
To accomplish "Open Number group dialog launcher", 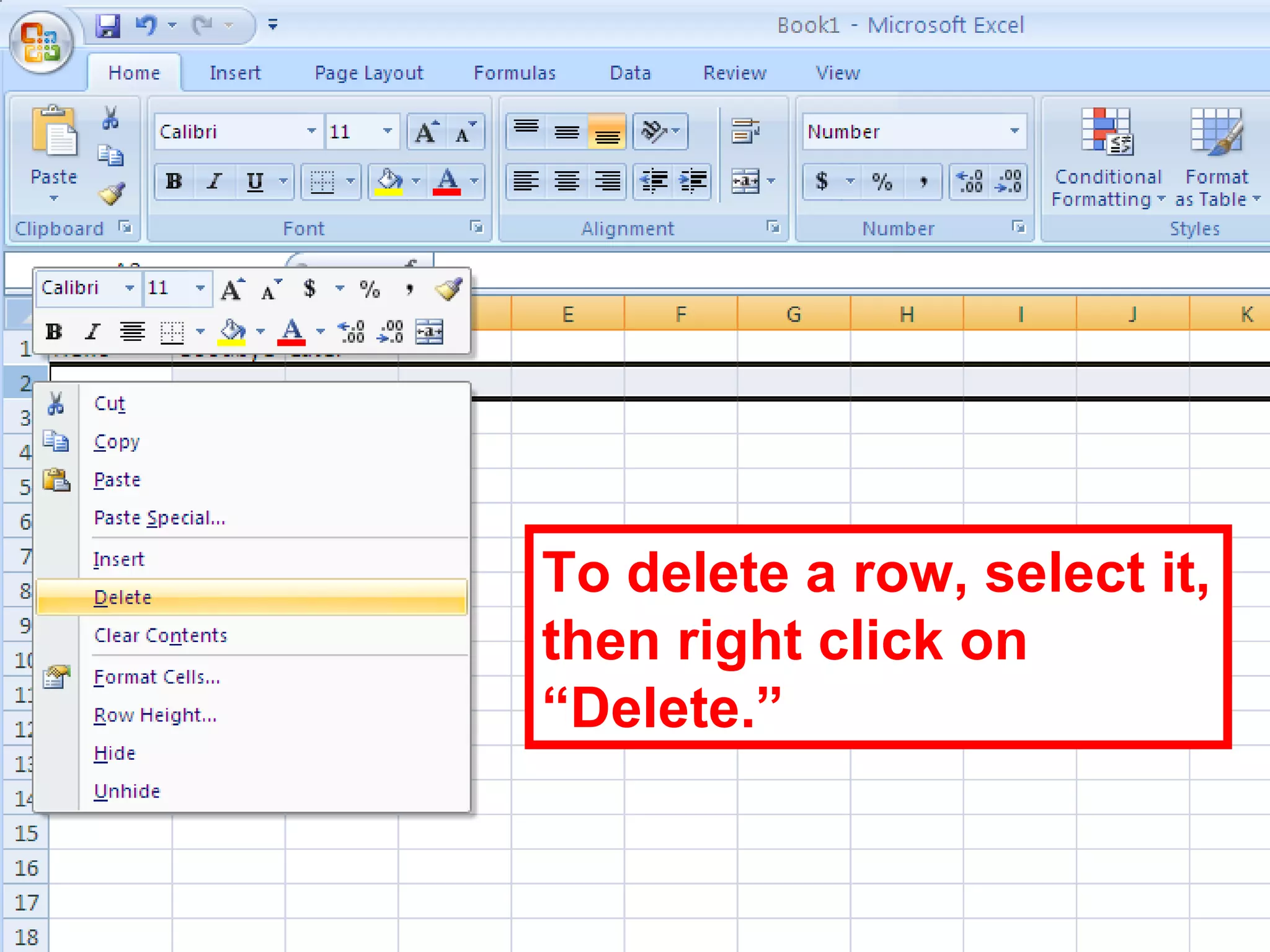I will (1018, 227).
